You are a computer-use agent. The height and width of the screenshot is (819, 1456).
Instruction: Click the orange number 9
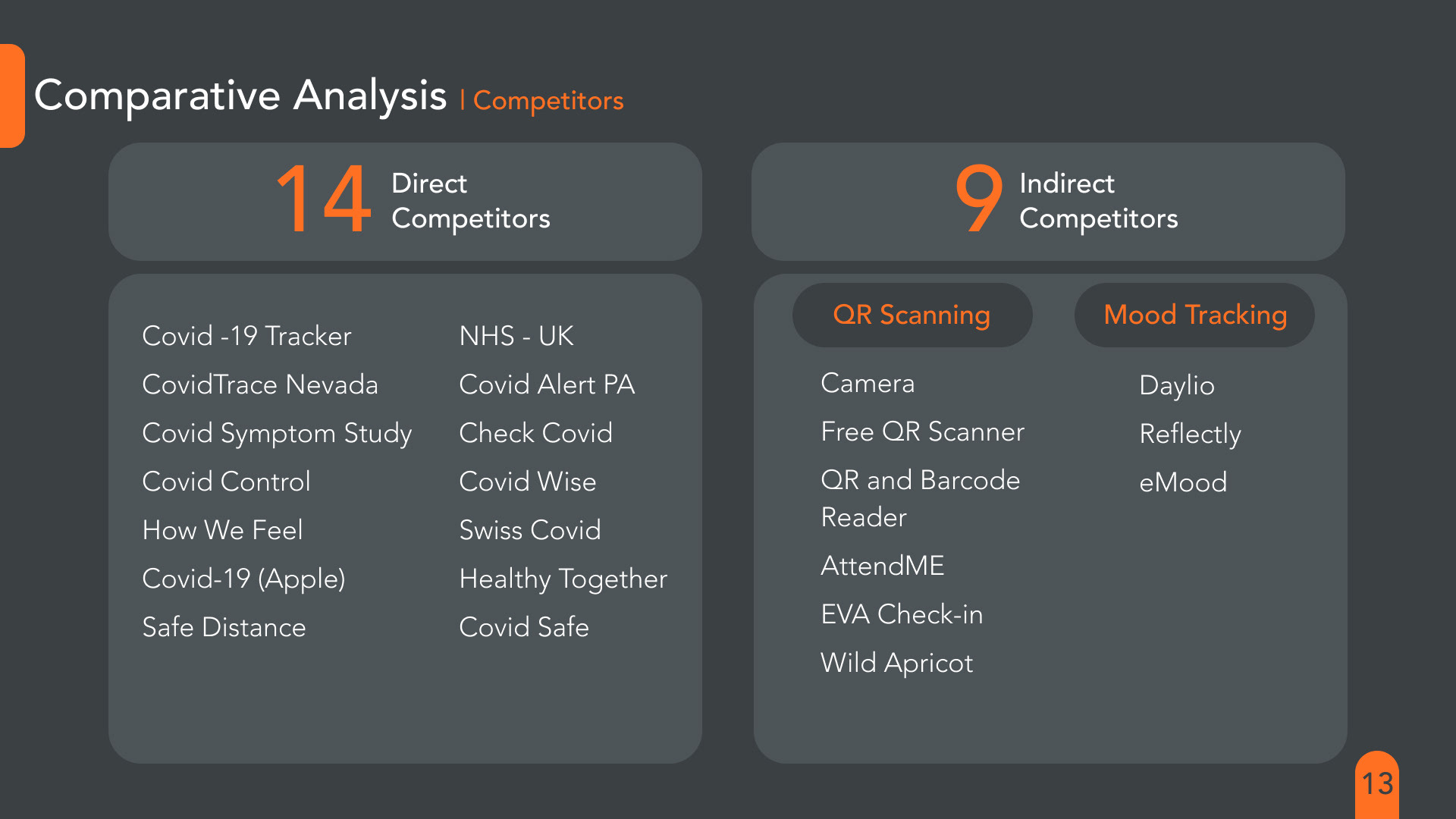pos(978,199)
